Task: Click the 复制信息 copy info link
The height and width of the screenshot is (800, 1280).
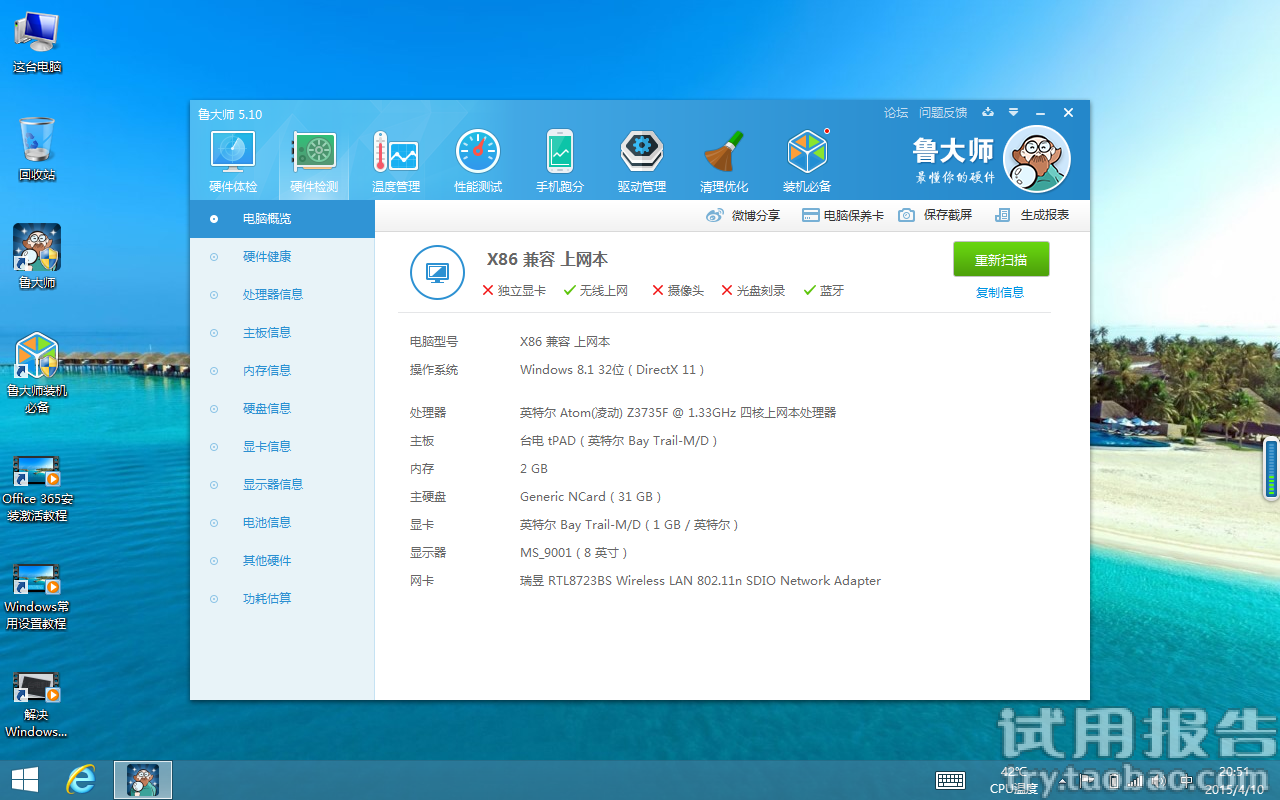Action: tap(1000, 293)
